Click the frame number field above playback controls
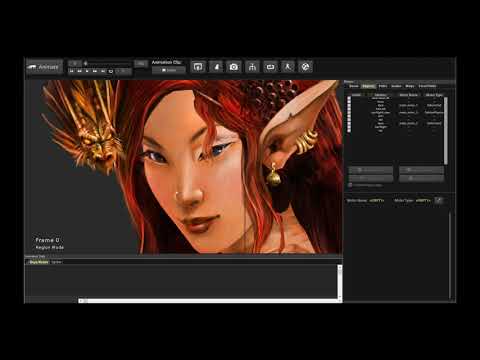The height and width of the screenshot is (360, 480). pos(75,63)
